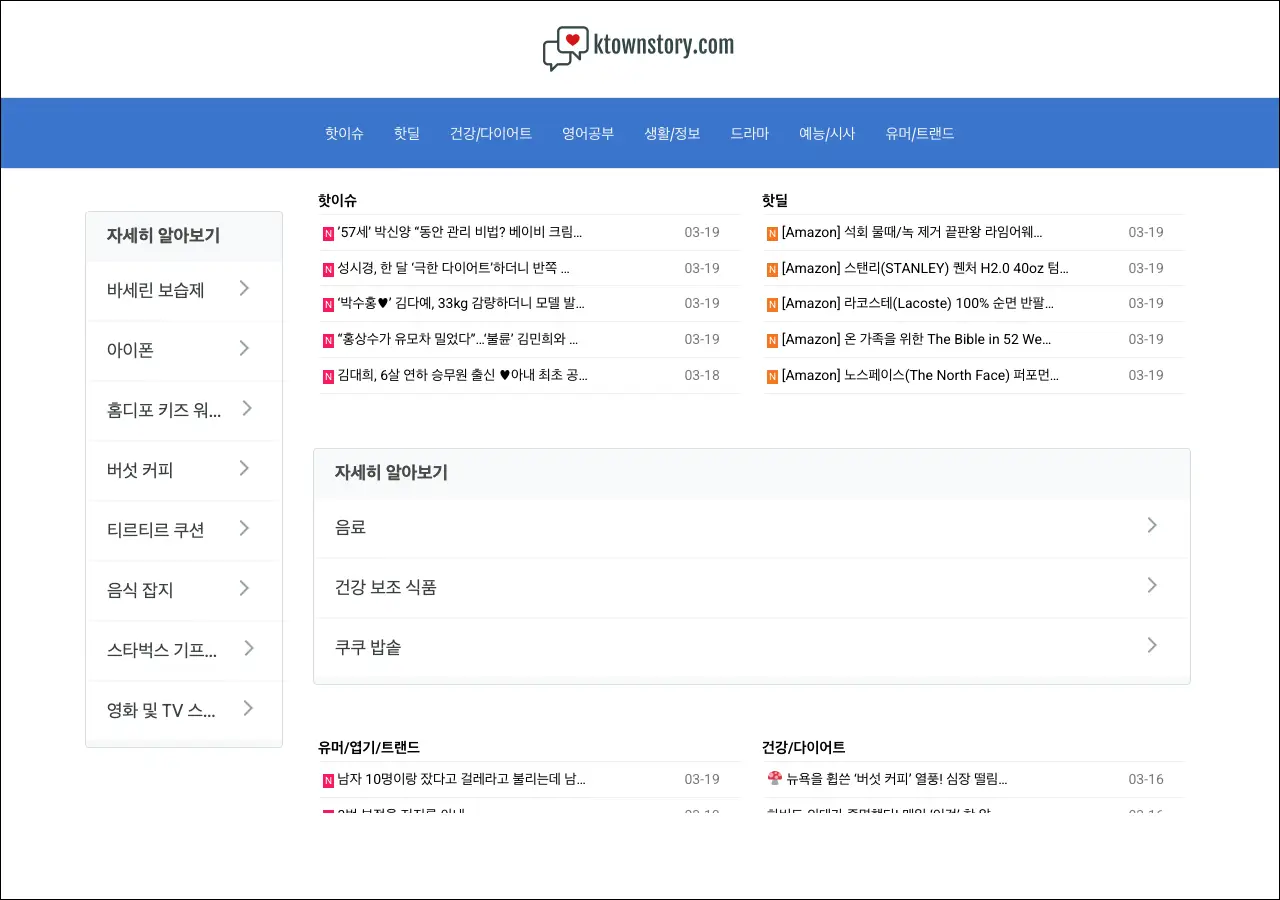Click the 건강 보조 식품 list item
1280x900 pixels.
tap(386, 587)
